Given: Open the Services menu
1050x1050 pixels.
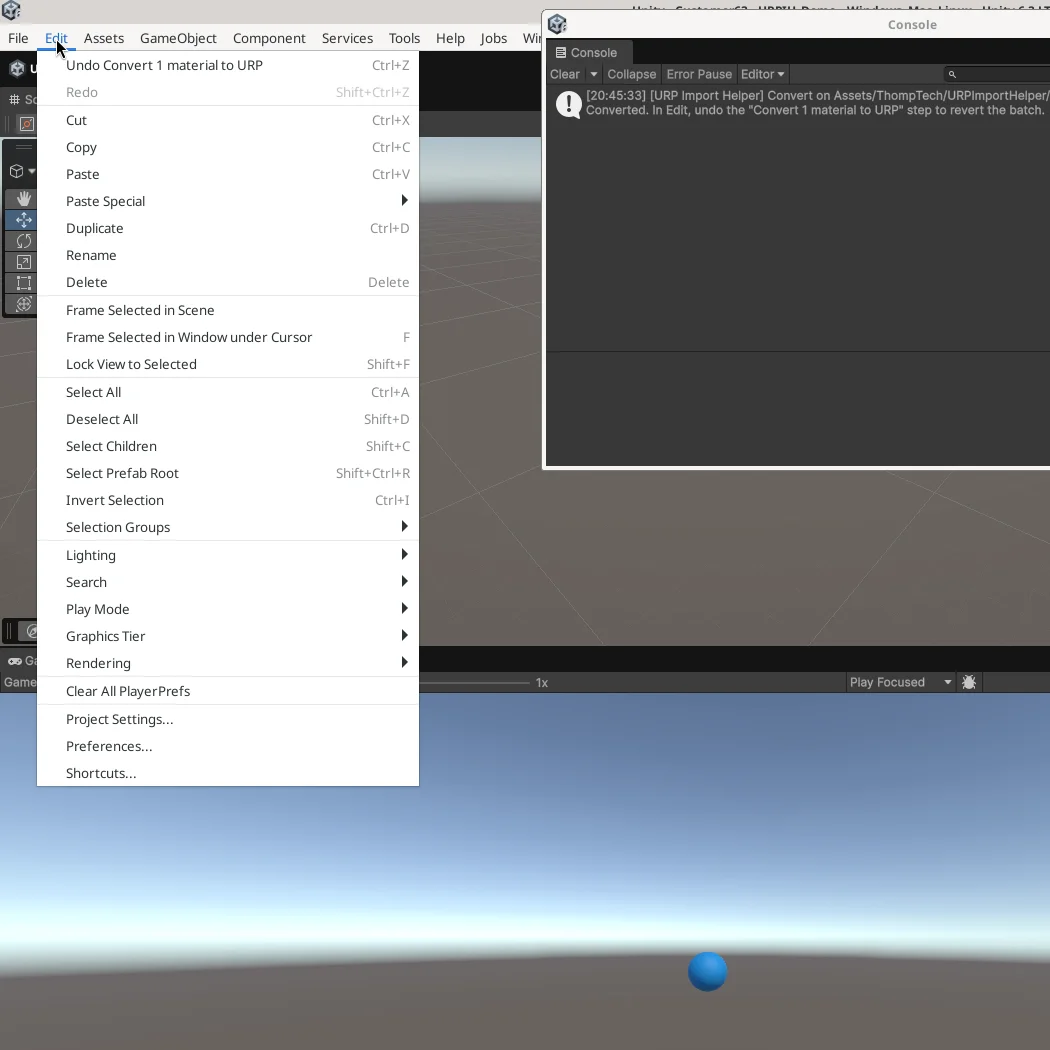Looking at the screenshot, I should click(347, 38).
